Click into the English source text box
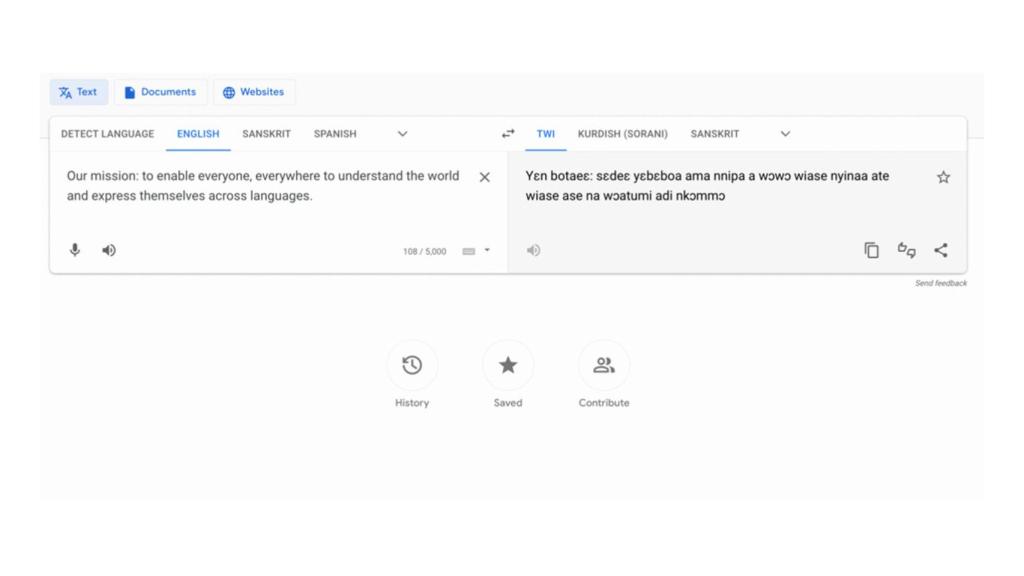 click(263, 186)
